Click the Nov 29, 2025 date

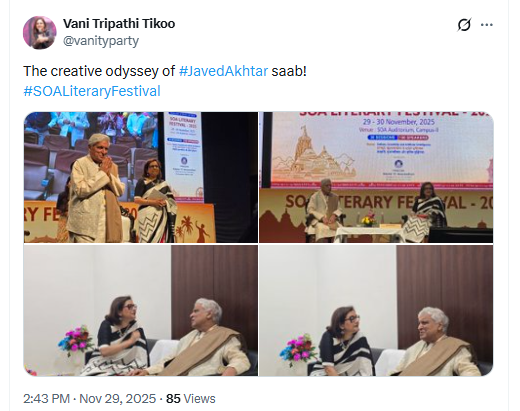click(117, 399)
